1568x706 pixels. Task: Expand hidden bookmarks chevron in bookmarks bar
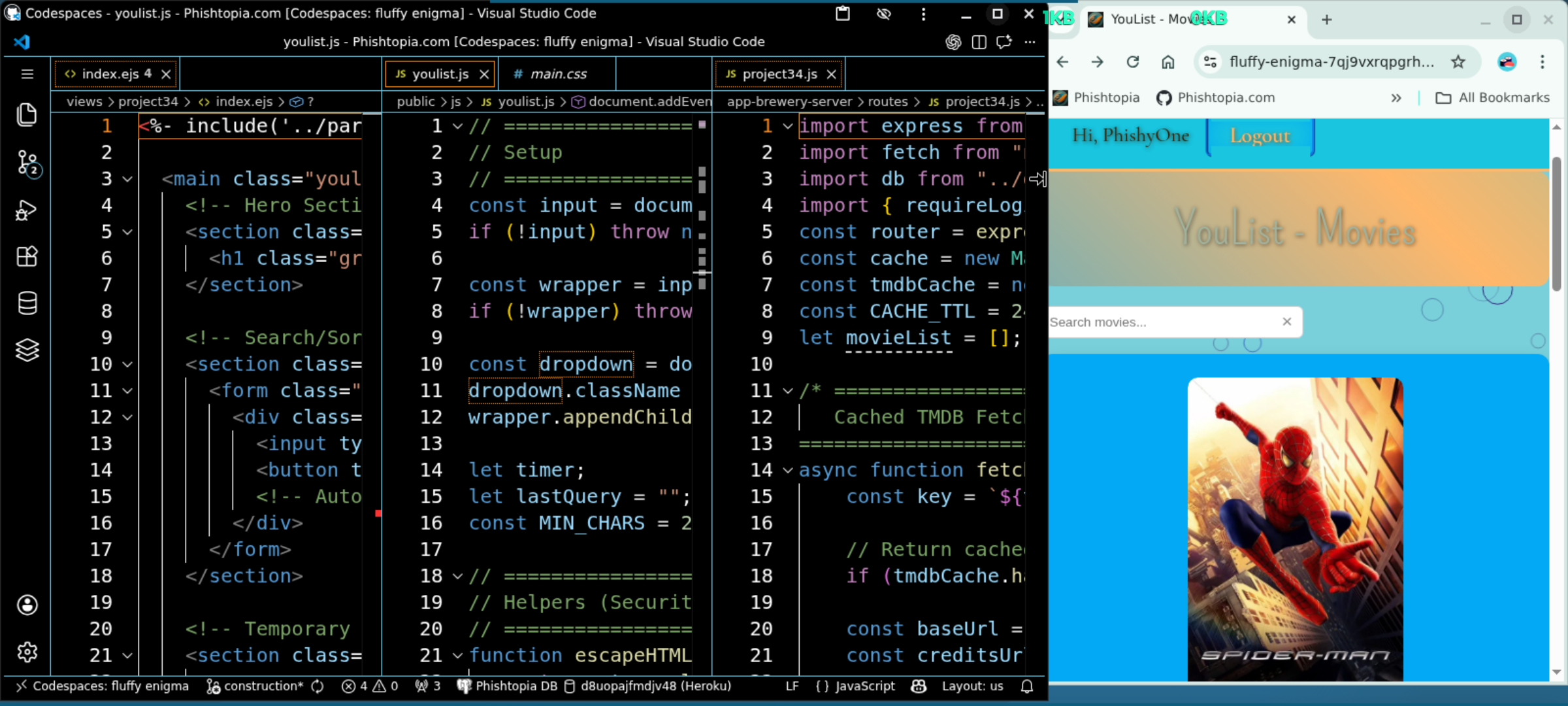(1396, 97)
